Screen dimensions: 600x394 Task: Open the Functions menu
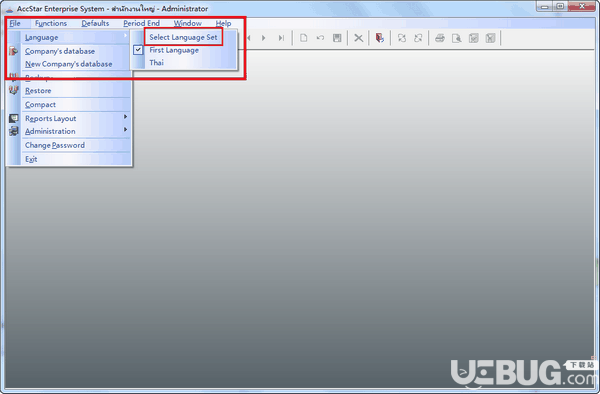pos(51,23)
